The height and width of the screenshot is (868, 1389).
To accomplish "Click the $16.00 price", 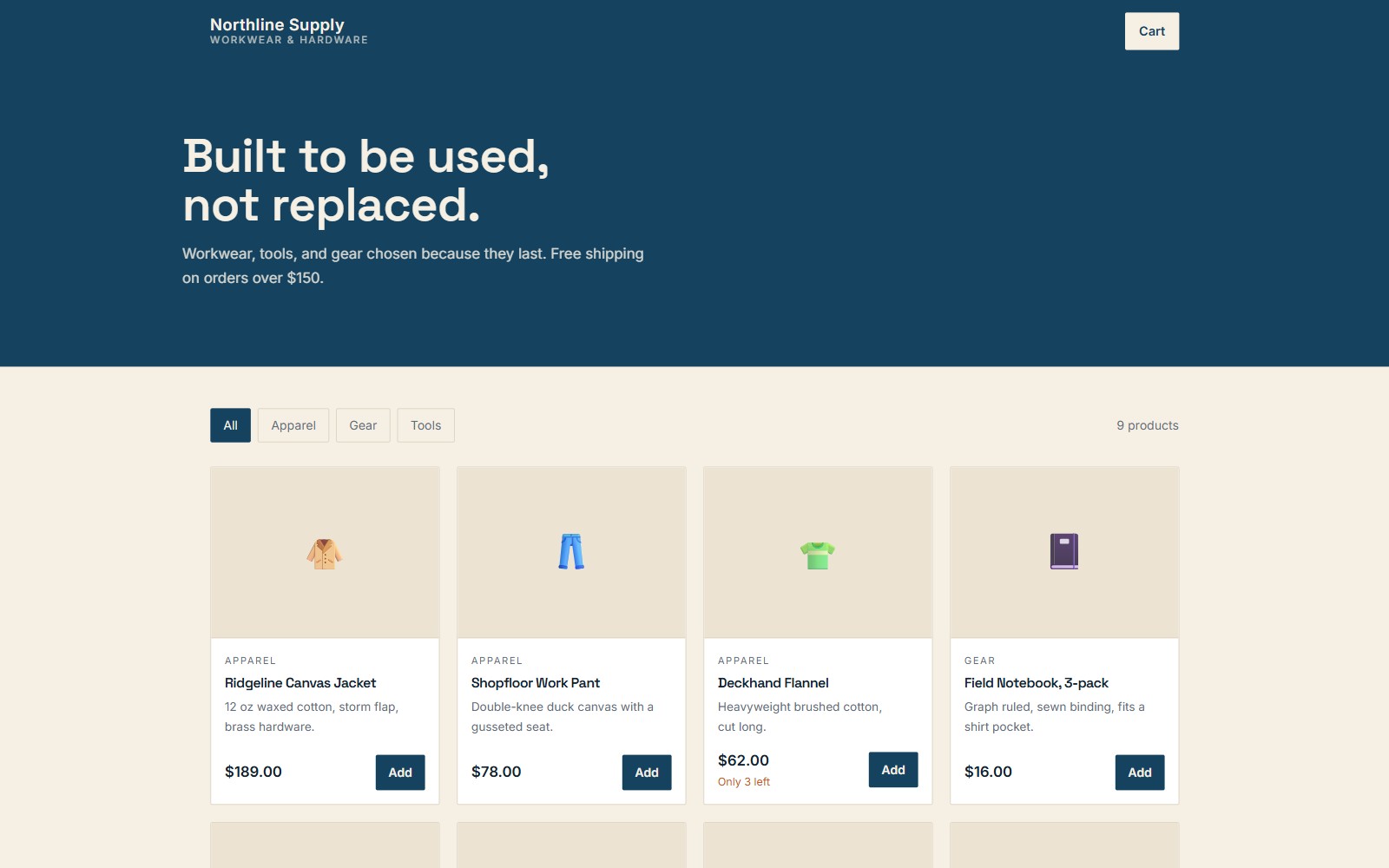I will tap(988, 772).
